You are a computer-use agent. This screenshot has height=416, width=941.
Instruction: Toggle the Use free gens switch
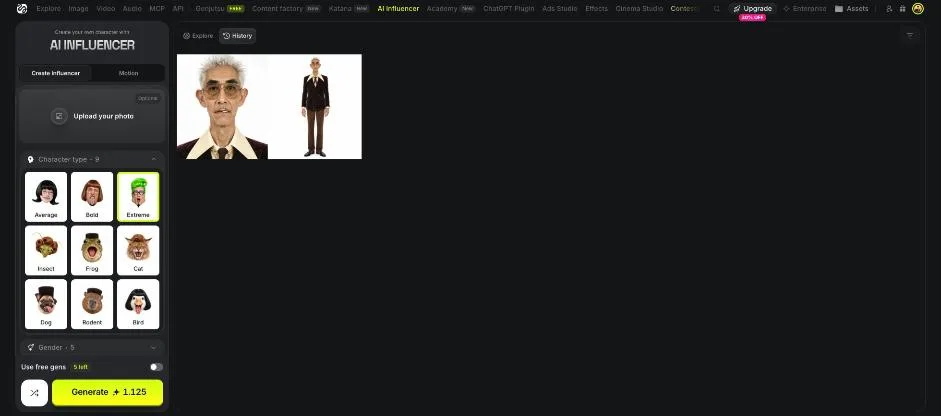point(156,367)
